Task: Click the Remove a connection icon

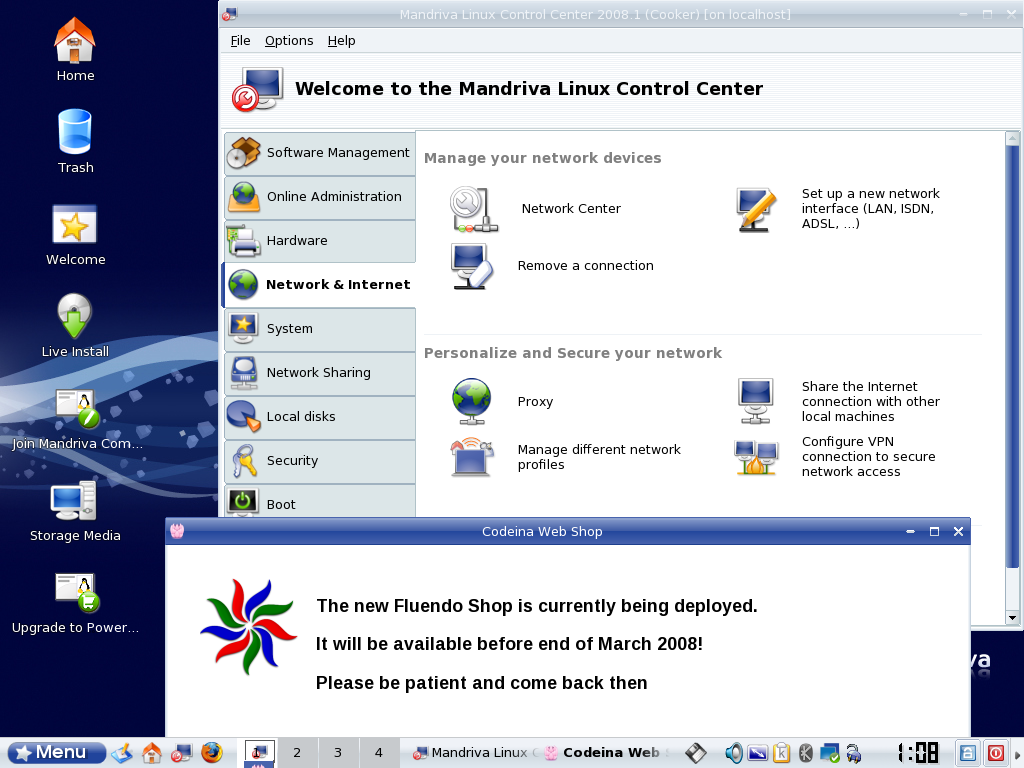Action: [x=472, y=266]
